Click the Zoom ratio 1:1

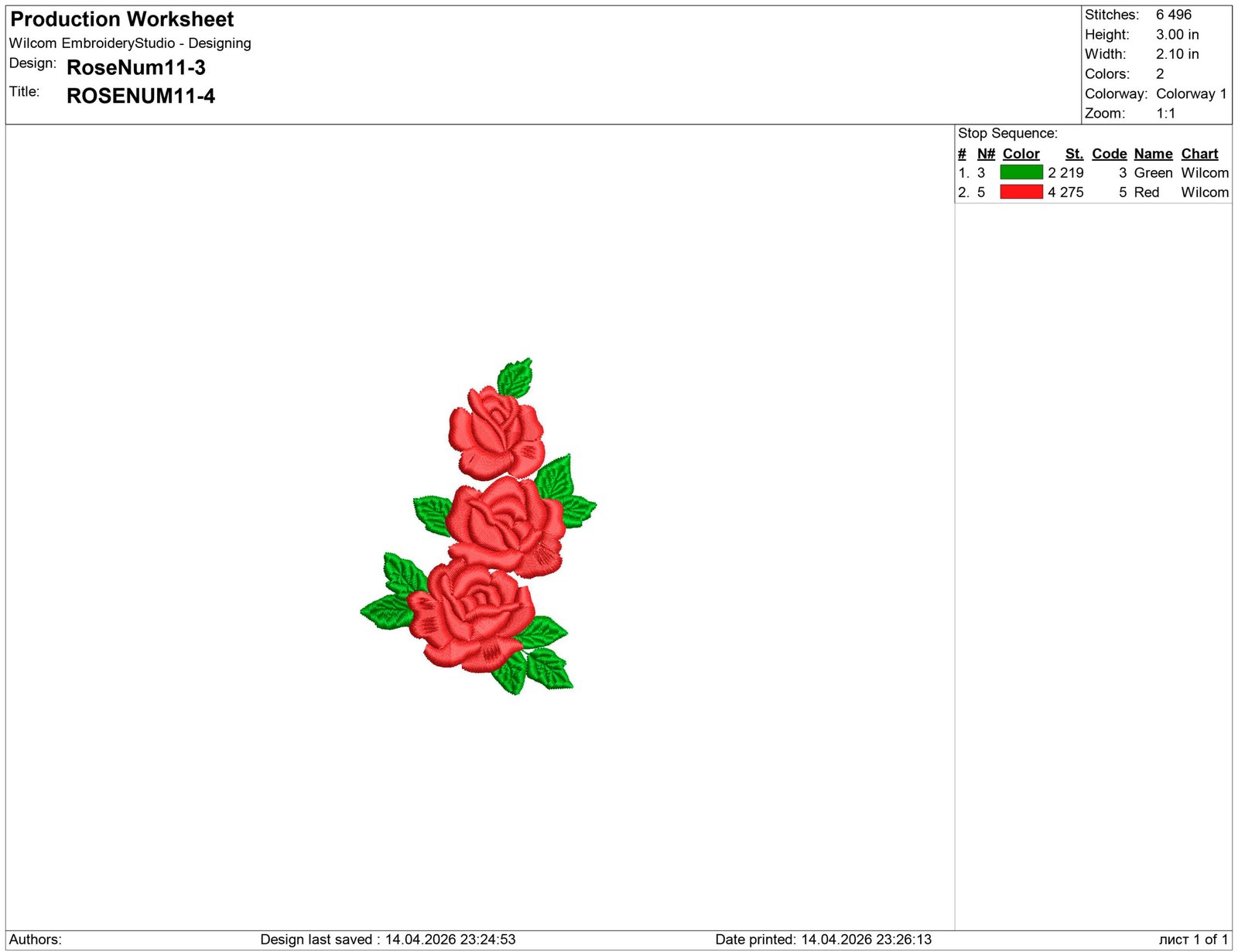coord(1164,113)
